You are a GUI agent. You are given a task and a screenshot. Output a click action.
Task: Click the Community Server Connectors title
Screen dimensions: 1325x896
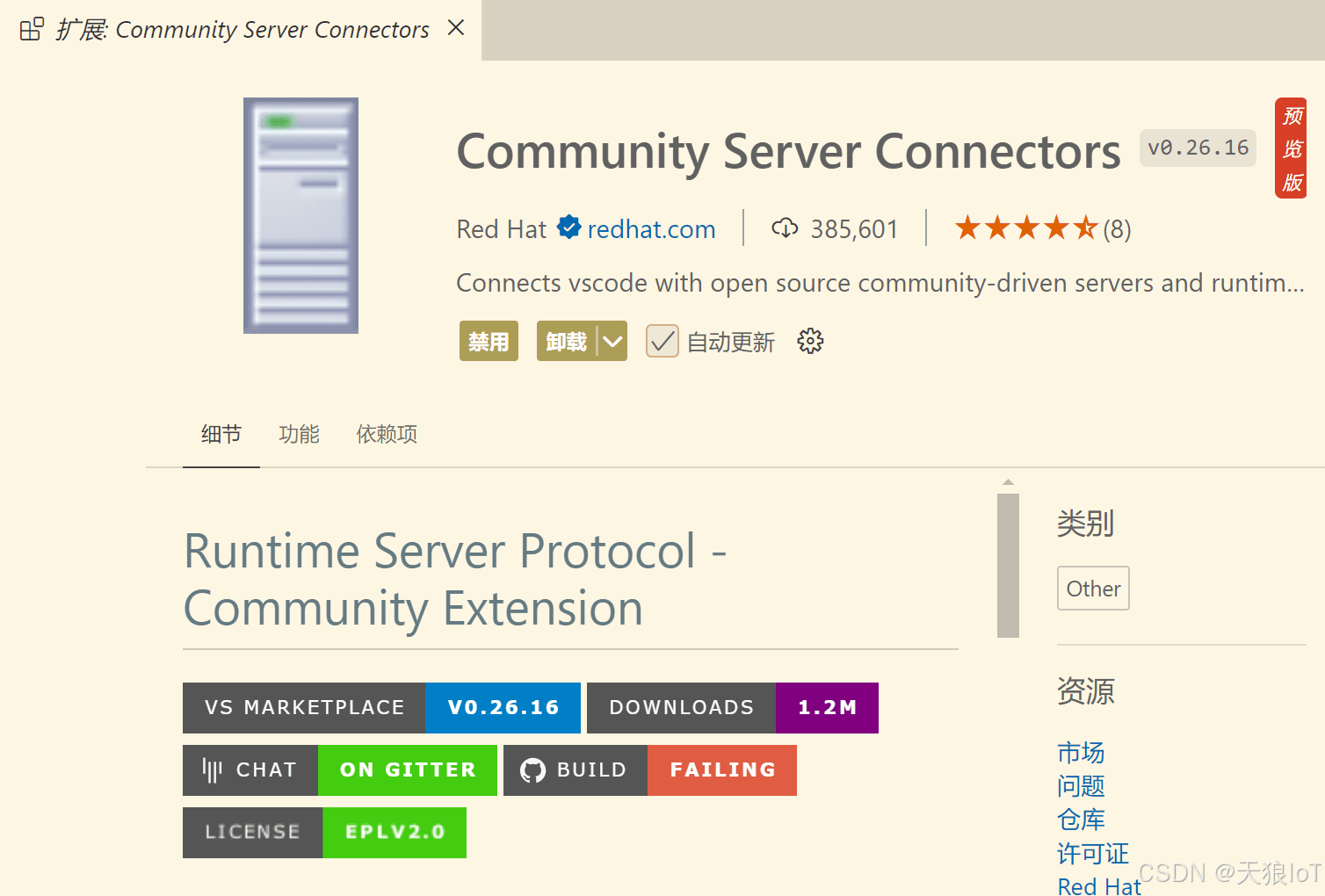click(788, 151)
